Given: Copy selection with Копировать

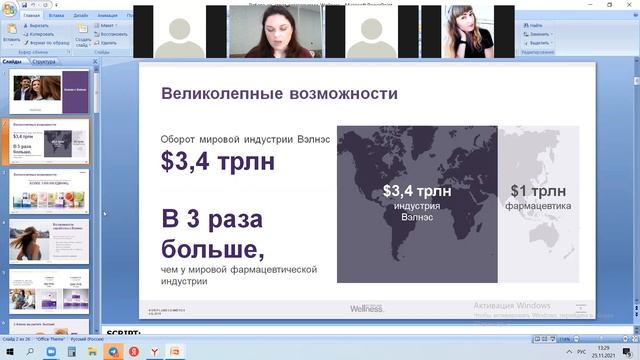Looking at the screenshot, I should (x=39, y=34).
